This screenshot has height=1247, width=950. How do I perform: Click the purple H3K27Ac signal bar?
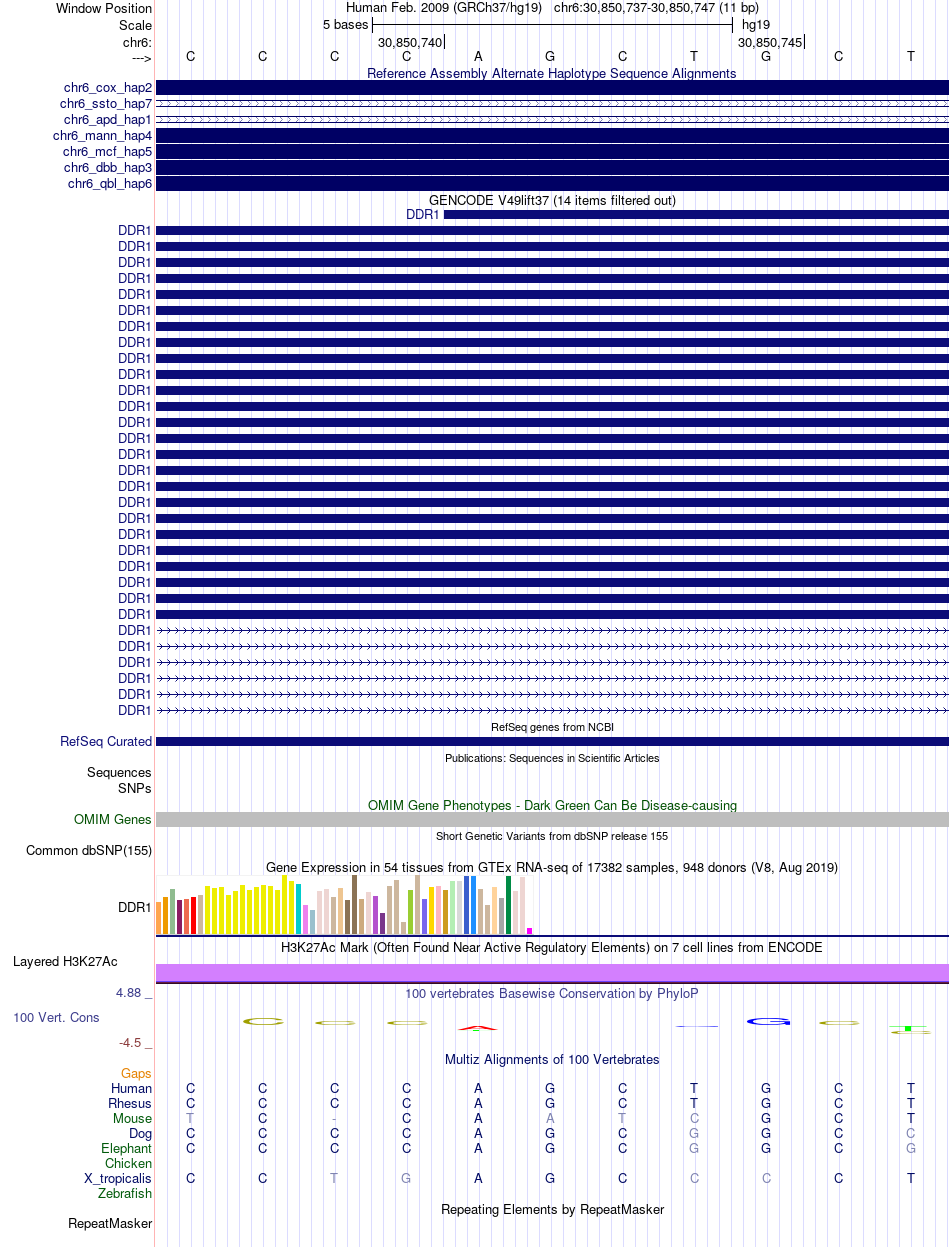tap(552, 973)
